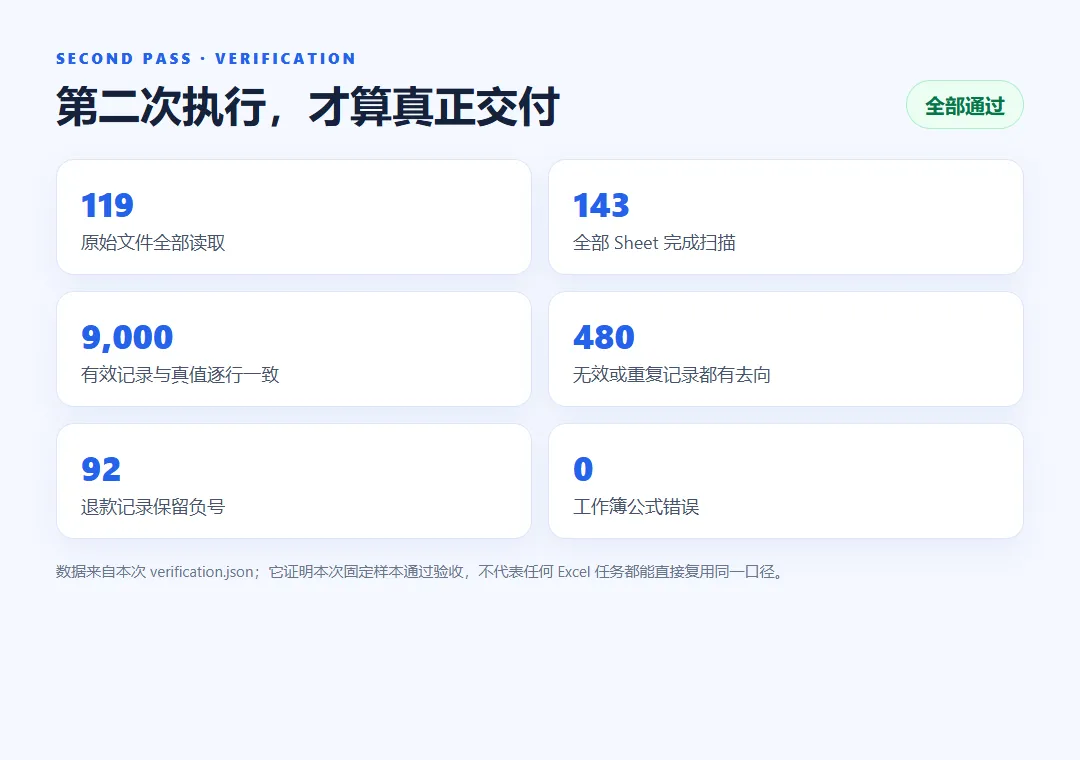Click the footnote starting 数据来自本次 verification.json
This screenshot has height=760, width=1080.
click(421, 572)
